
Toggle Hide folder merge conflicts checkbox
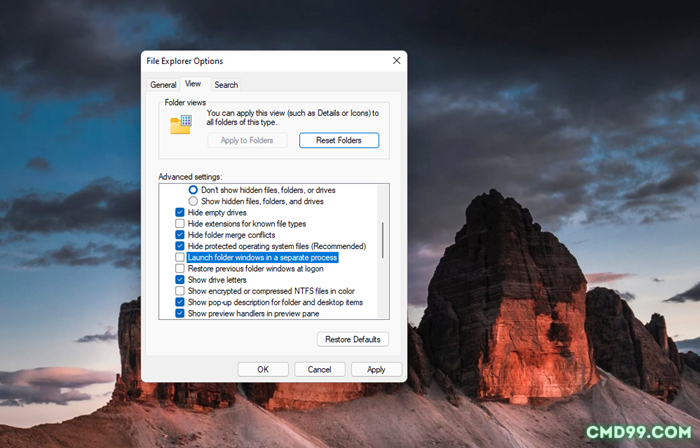tap(179, 235)
